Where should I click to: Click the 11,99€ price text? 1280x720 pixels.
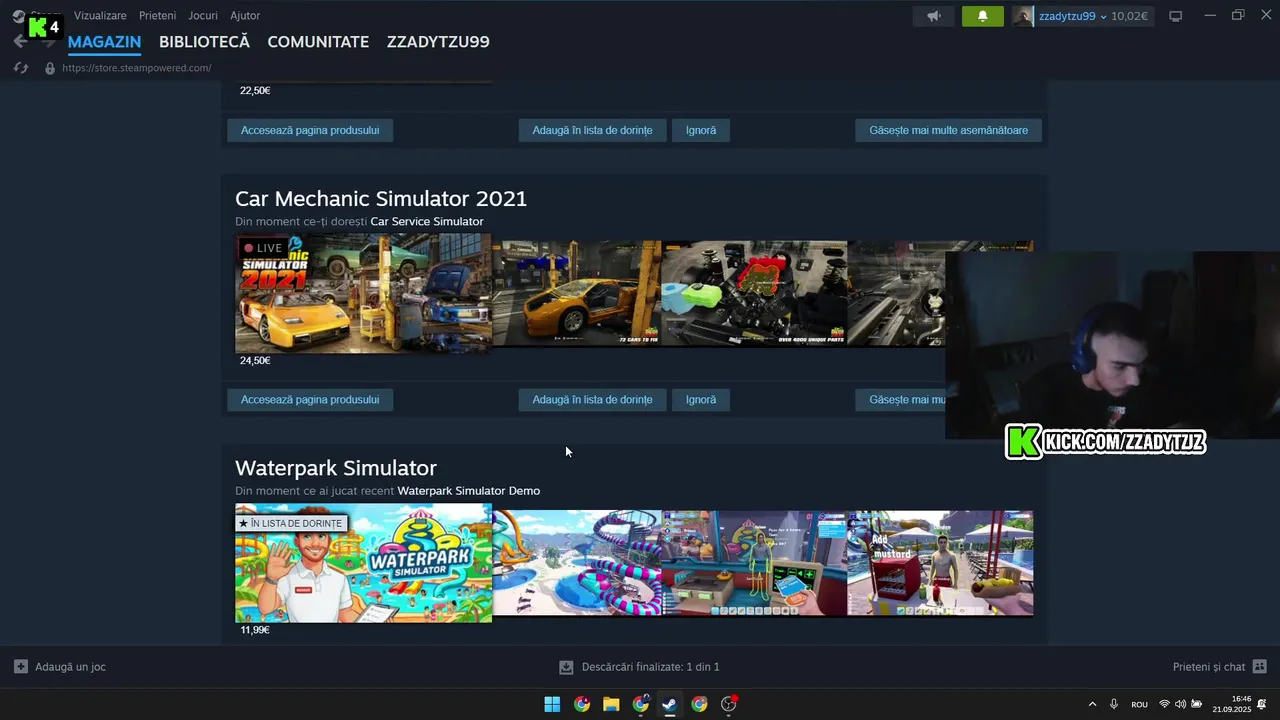click(x=255, y=630)
